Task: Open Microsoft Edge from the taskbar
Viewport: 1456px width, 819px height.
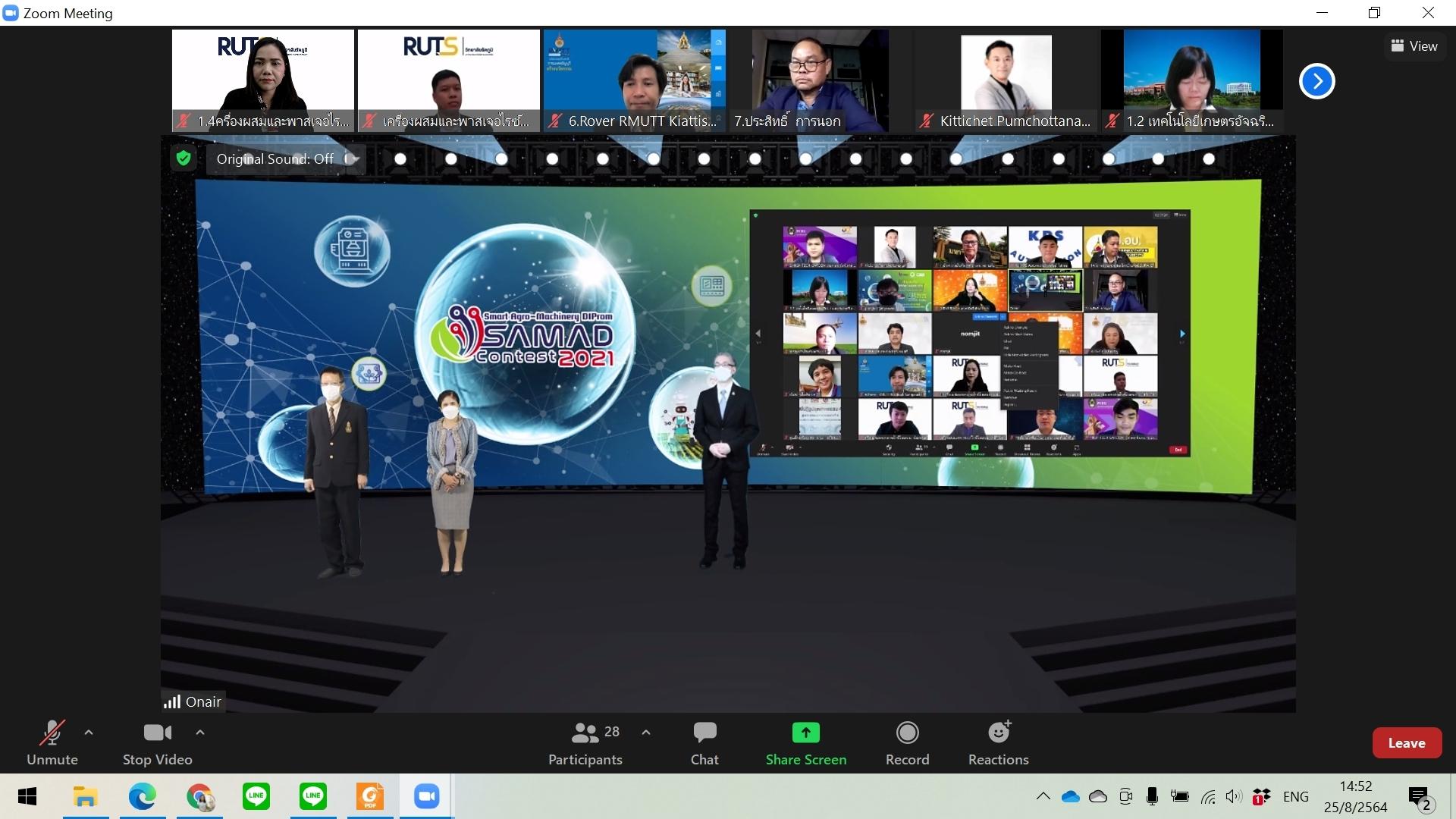Action: pos(142,796)
